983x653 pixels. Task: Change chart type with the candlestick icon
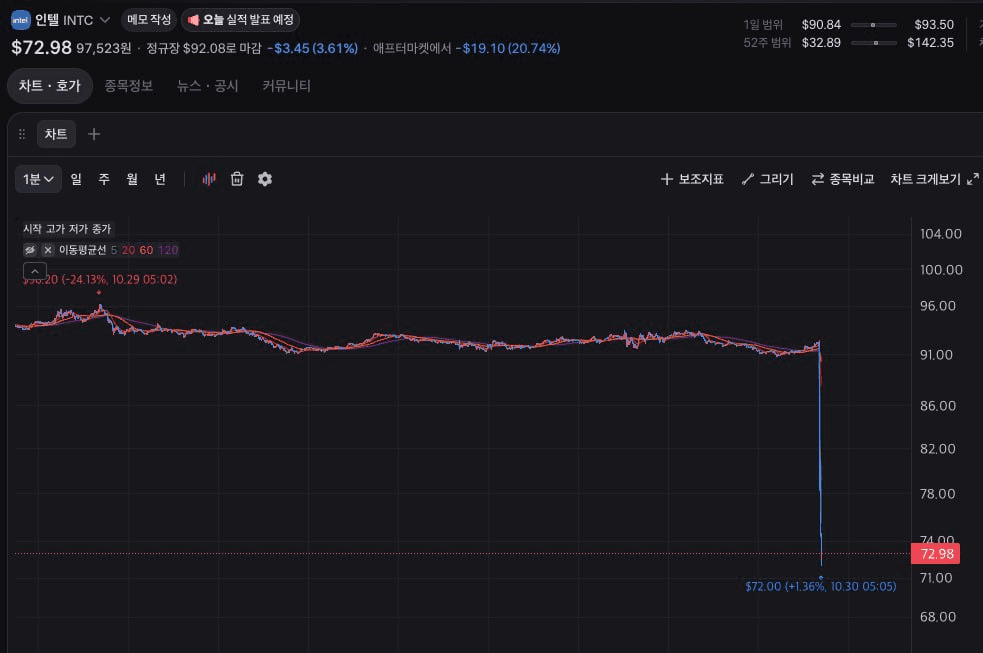click(209, 179)
